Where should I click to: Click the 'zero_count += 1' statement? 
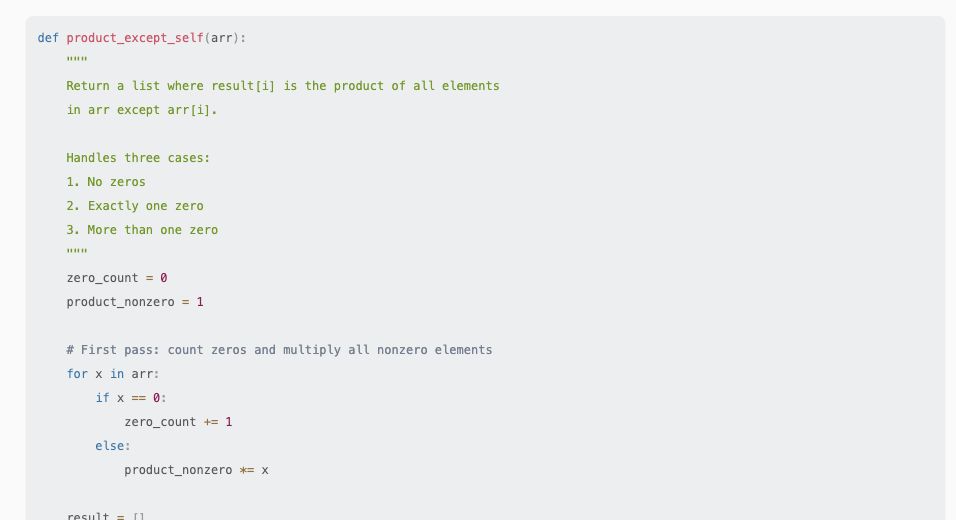(x=178, y=422)
